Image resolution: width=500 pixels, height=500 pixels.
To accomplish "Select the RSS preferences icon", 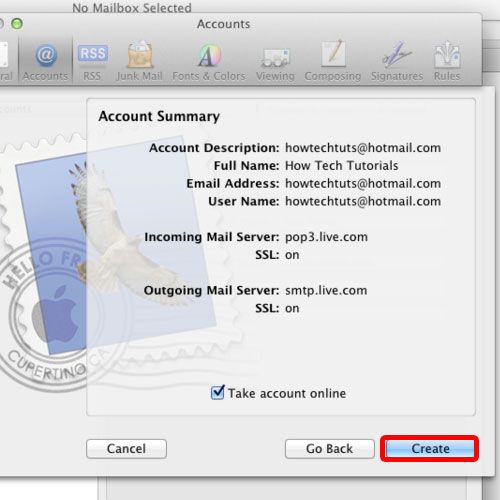I will (x=92, y=61).
